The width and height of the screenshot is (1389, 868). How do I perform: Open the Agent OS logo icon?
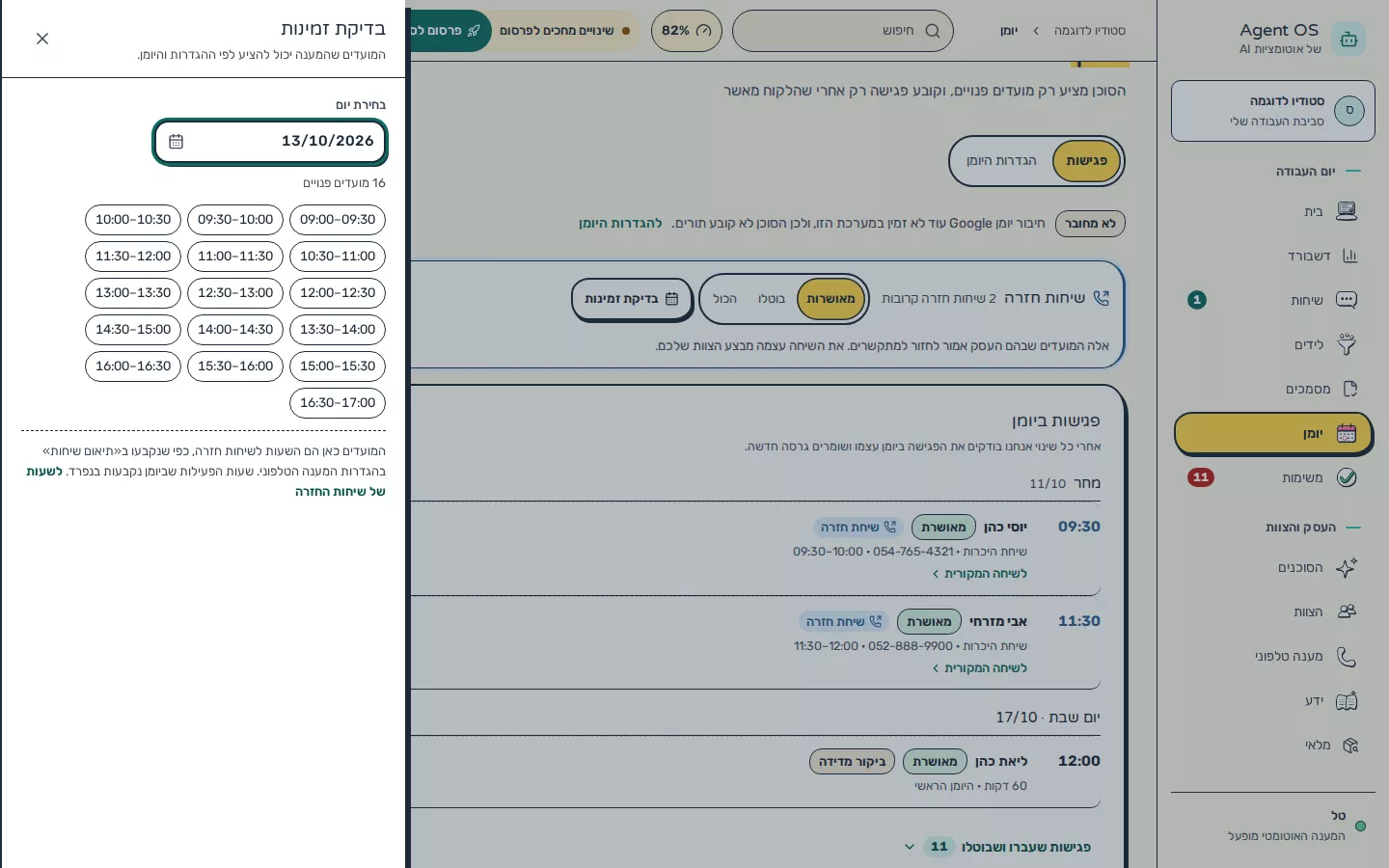[x=1348, y=39]
